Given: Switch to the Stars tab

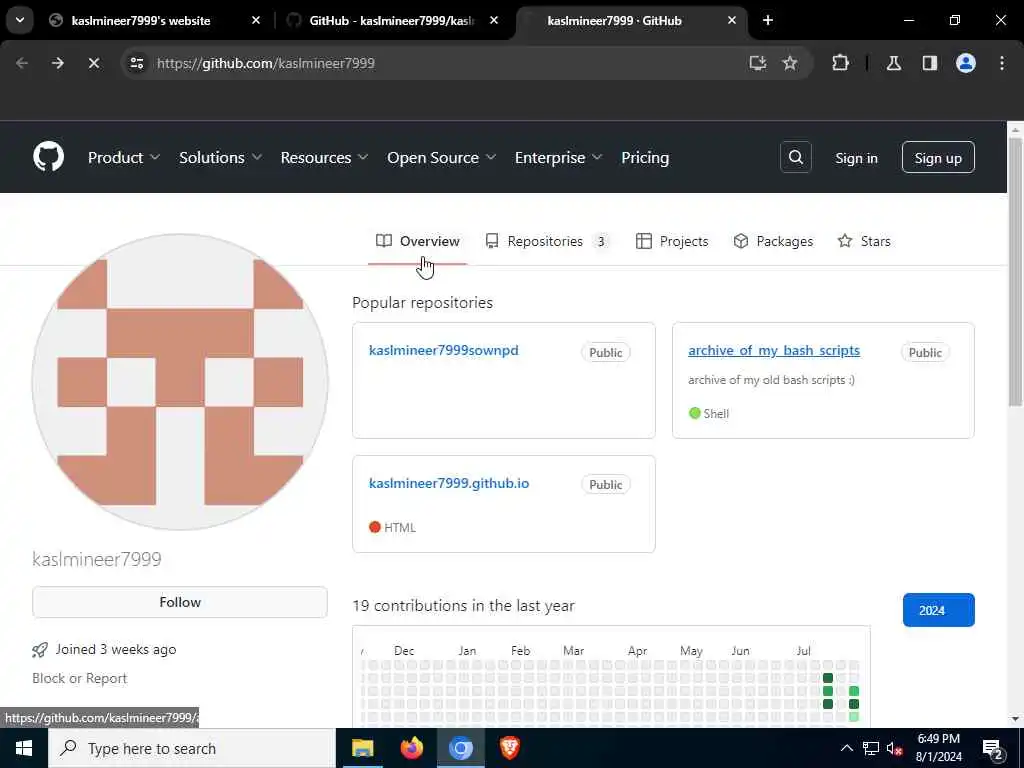Looking at the screenshot, I should (x=863, y=241).
